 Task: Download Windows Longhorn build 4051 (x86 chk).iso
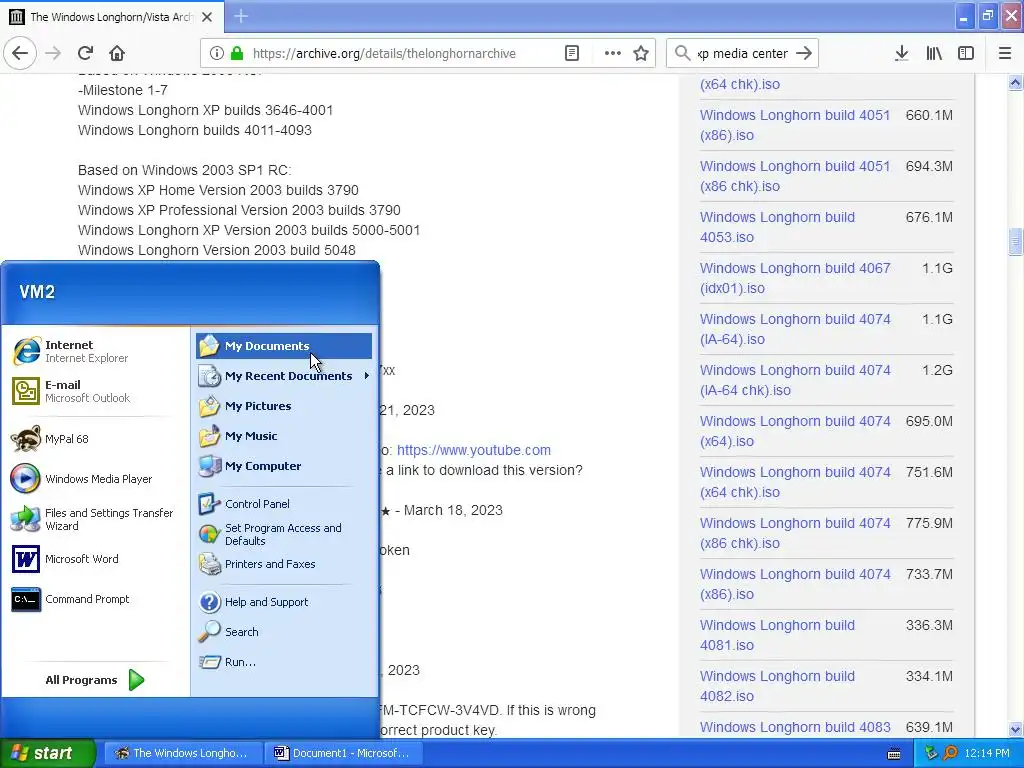point(795,176)
